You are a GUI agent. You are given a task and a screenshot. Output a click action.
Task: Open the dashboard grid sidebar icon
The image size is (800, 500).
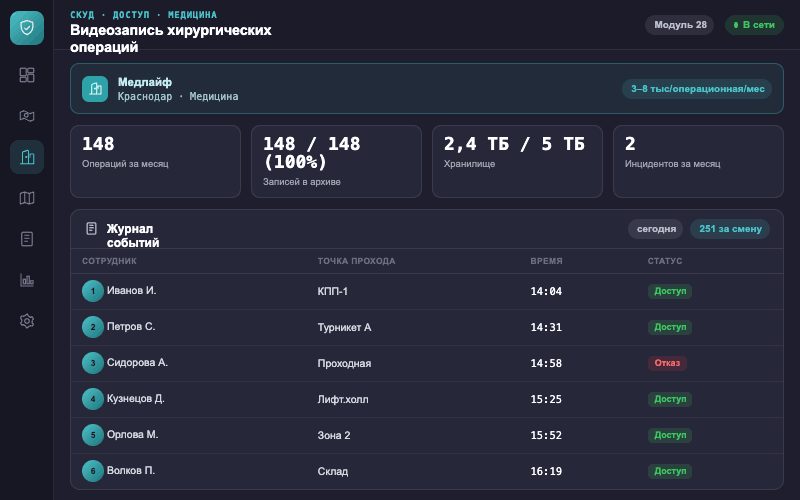click(27, 75)
